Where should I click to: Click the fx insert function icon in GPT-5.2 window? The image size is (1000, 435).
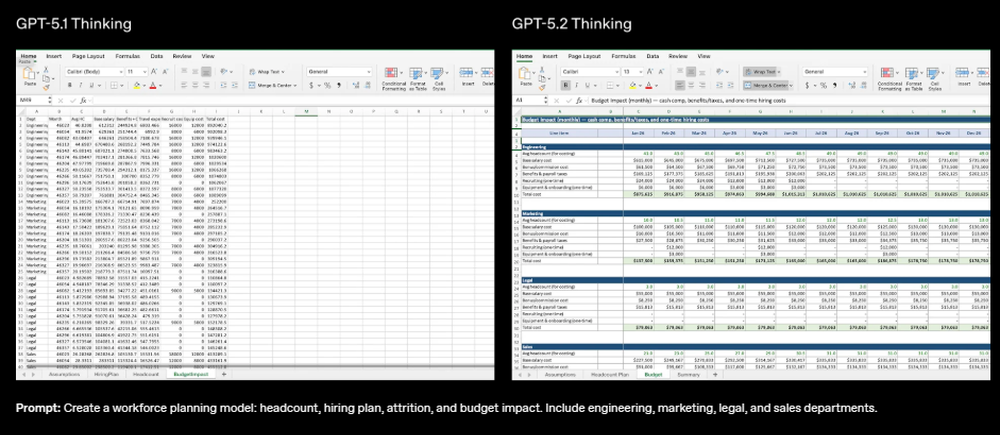point(578,100)
